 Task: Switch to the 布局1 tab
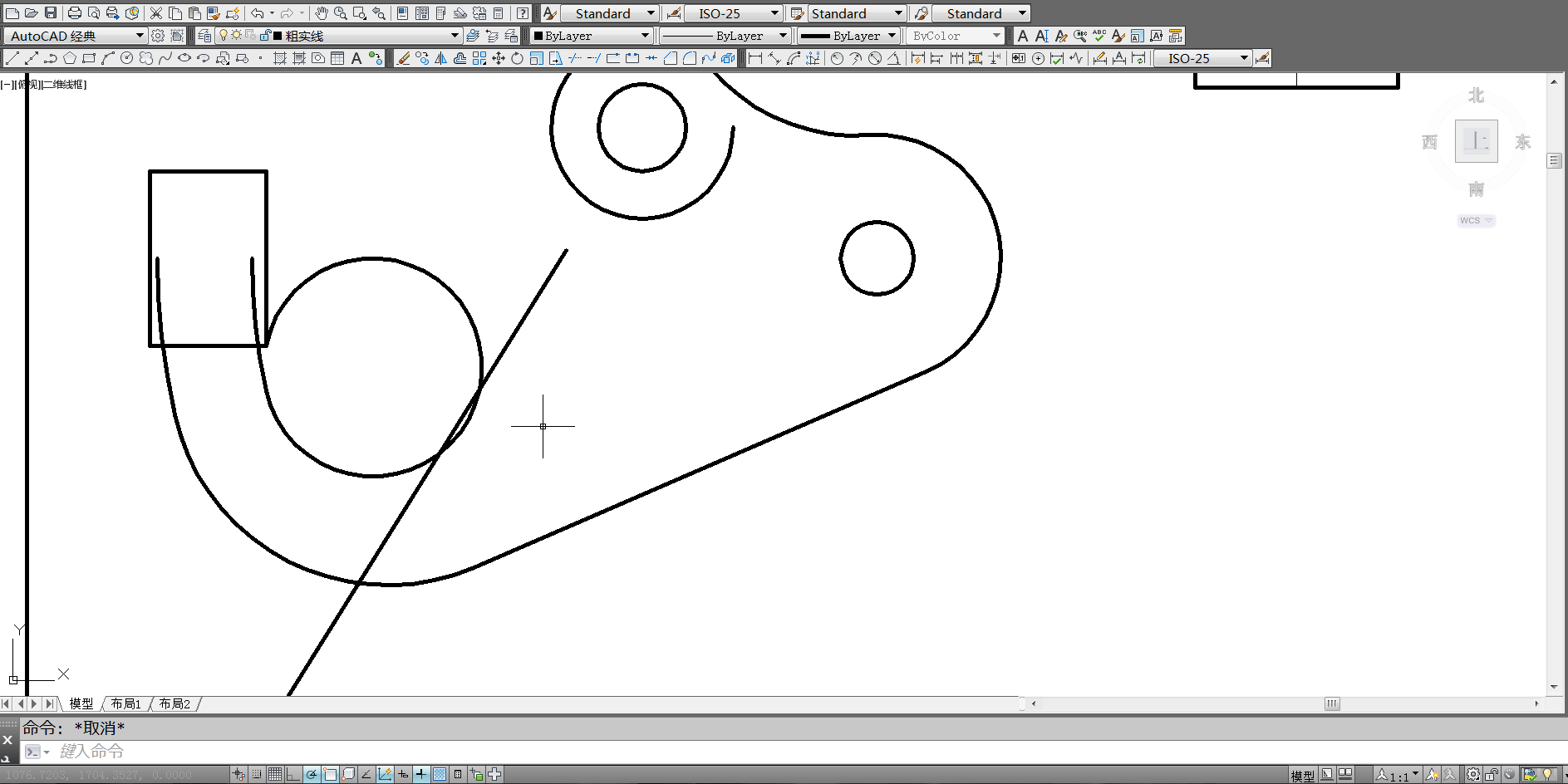126,703
